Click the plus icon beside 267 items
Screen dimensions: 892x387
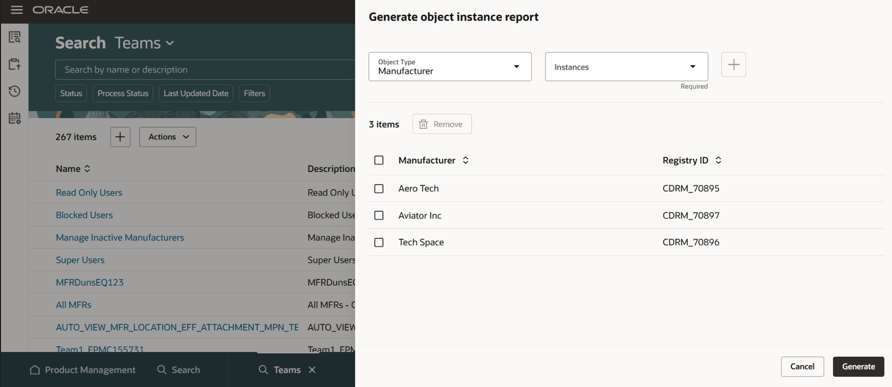click(x=120, y=137)
